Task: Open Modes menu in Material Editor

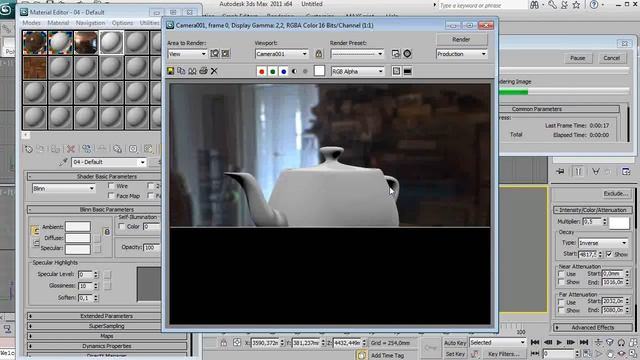Action: click(31, 23)
